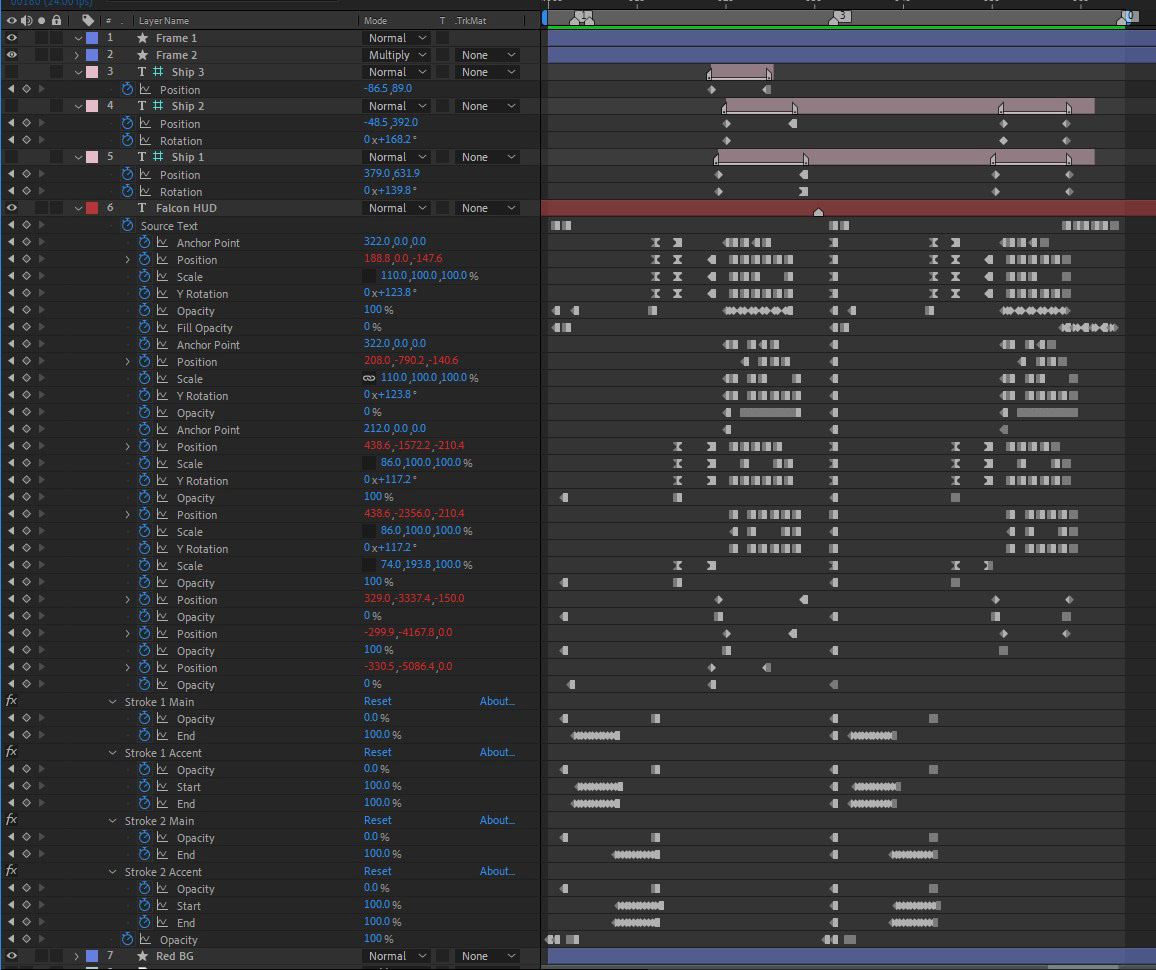This screenshot has height=970, width=1156.
Task: Click the Mode column header
Action: 375,21
